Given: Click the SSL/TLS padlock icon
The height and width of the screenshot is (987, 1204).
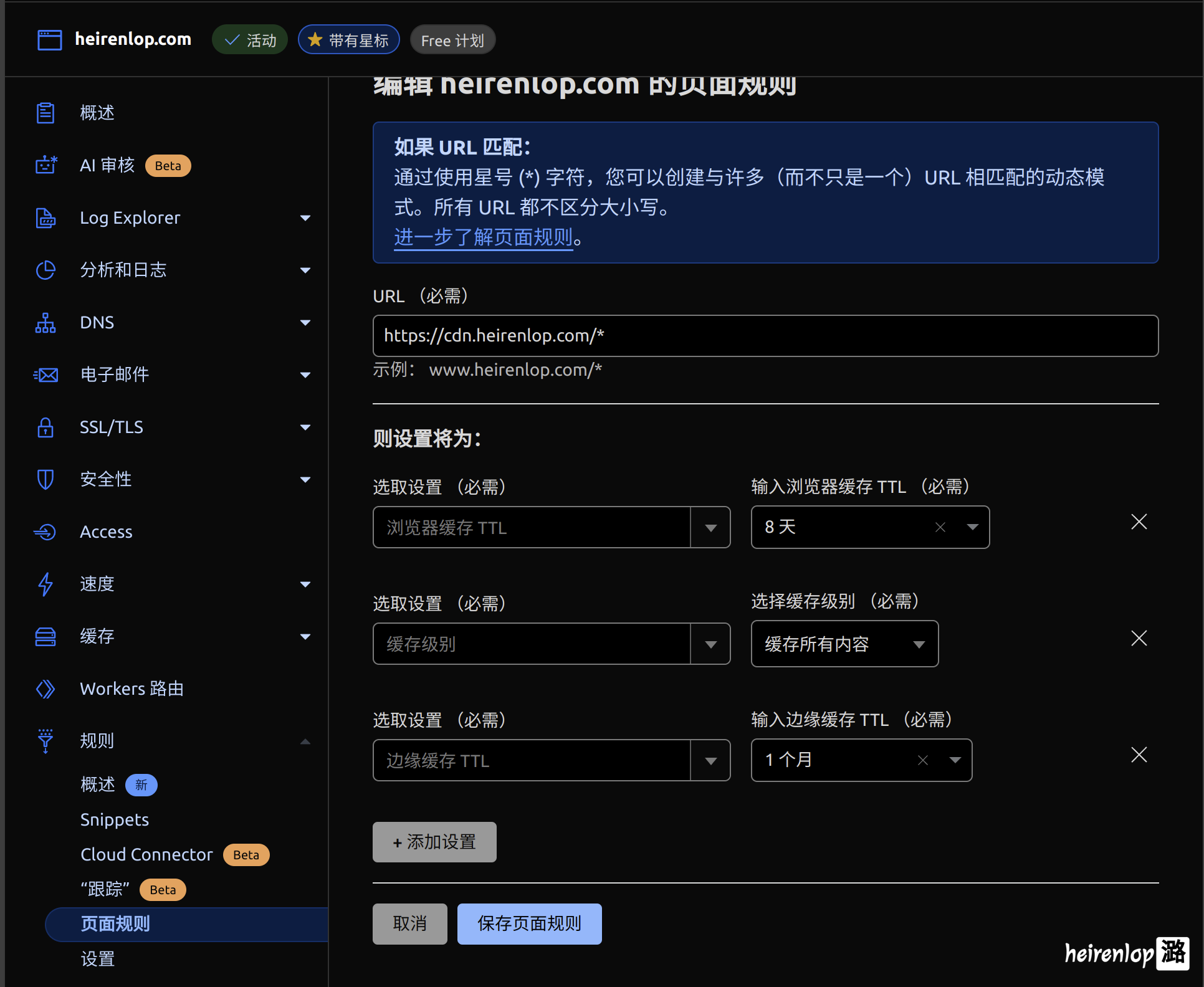Looking at the screenshot, I should pos(45,427).
